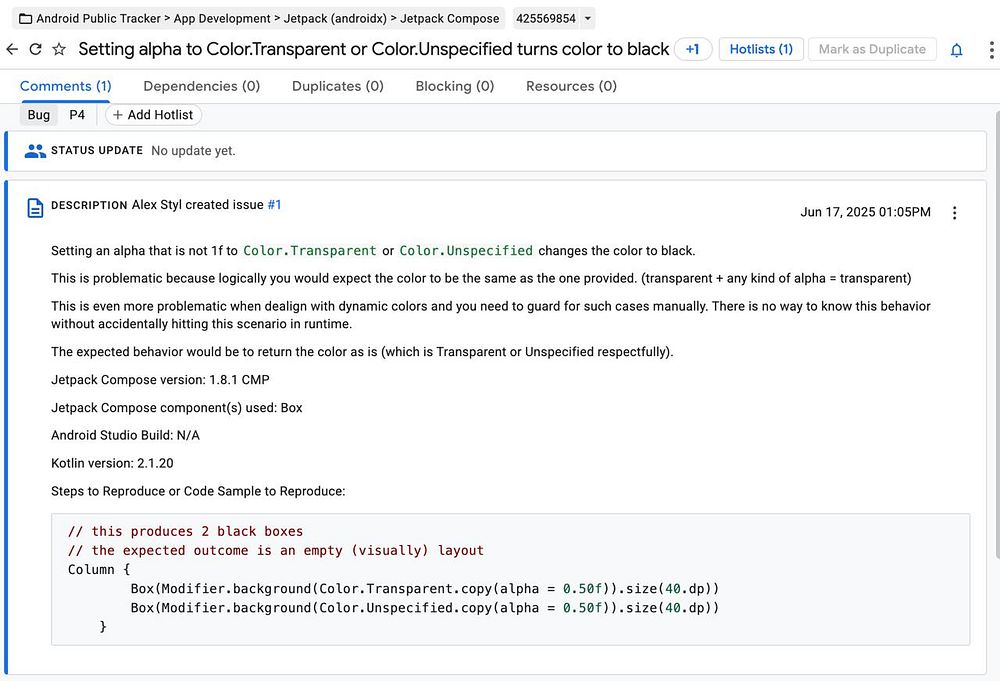Open the Resources (0) tab

[571, 86]
